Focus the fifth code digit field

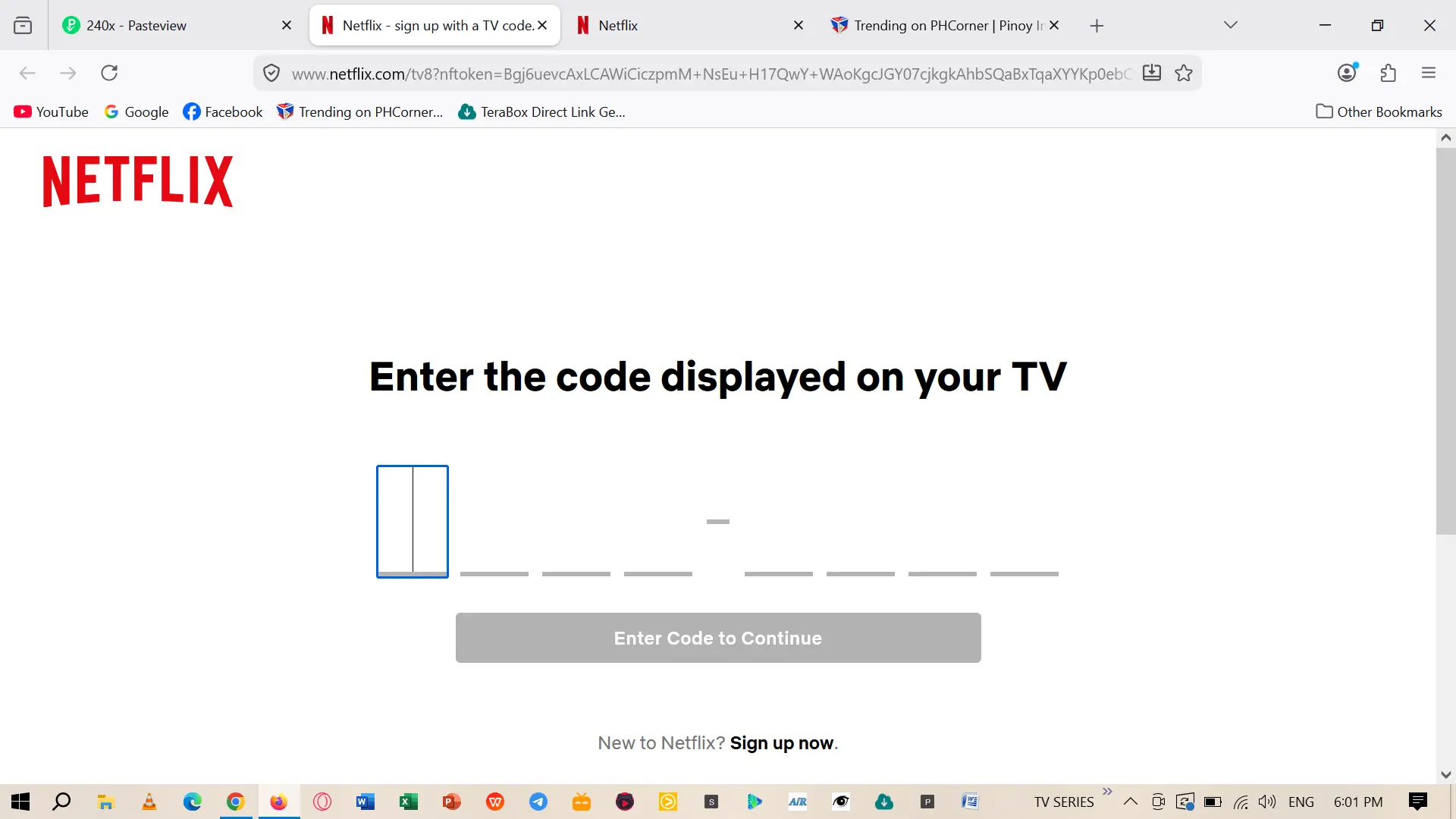[779, 522]
